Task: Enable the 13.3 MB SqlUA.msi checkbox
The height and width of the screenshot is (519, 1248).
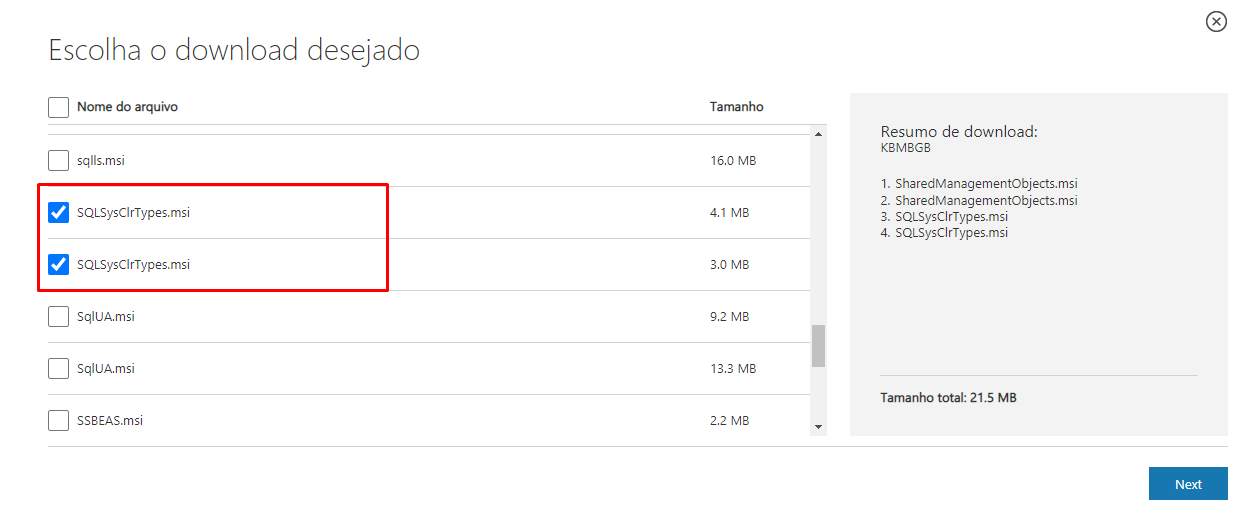Action: tap(59, 369)
